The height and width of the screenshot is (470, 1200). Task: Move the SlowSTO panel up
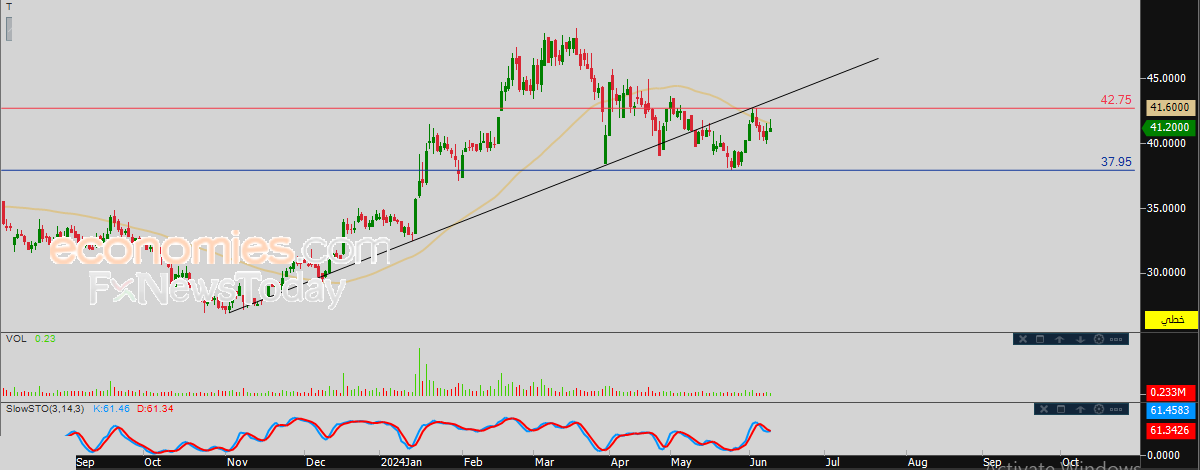(1080, 409)
